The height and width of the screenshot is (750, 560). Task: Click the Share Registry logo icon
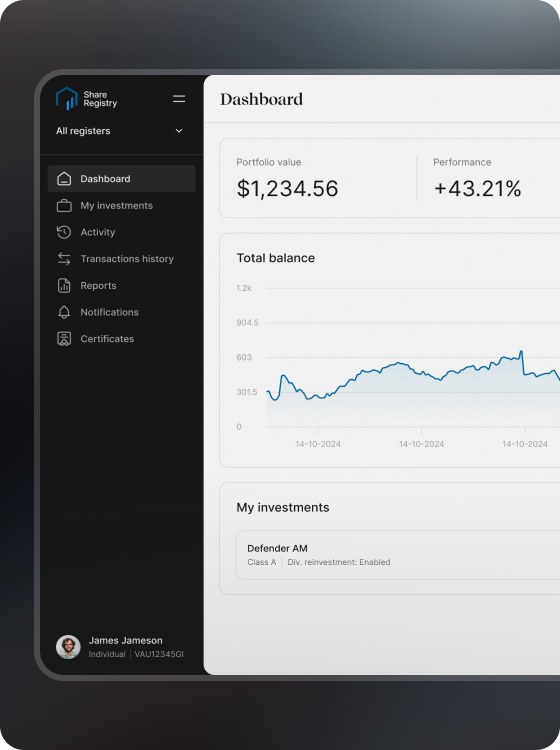point(66,99)
